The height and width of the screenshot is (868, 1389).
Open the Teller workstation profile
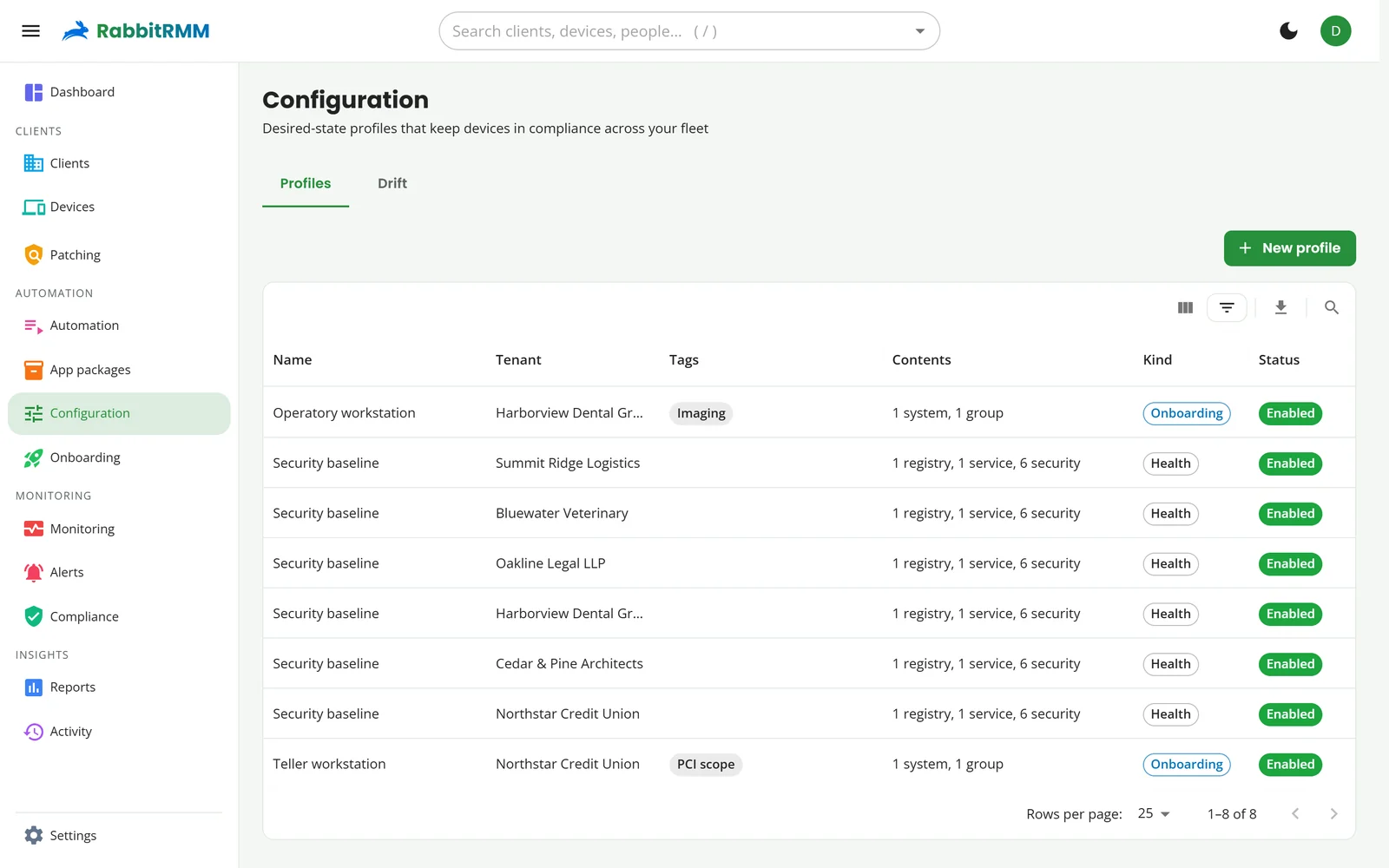[x=329, y=764]
